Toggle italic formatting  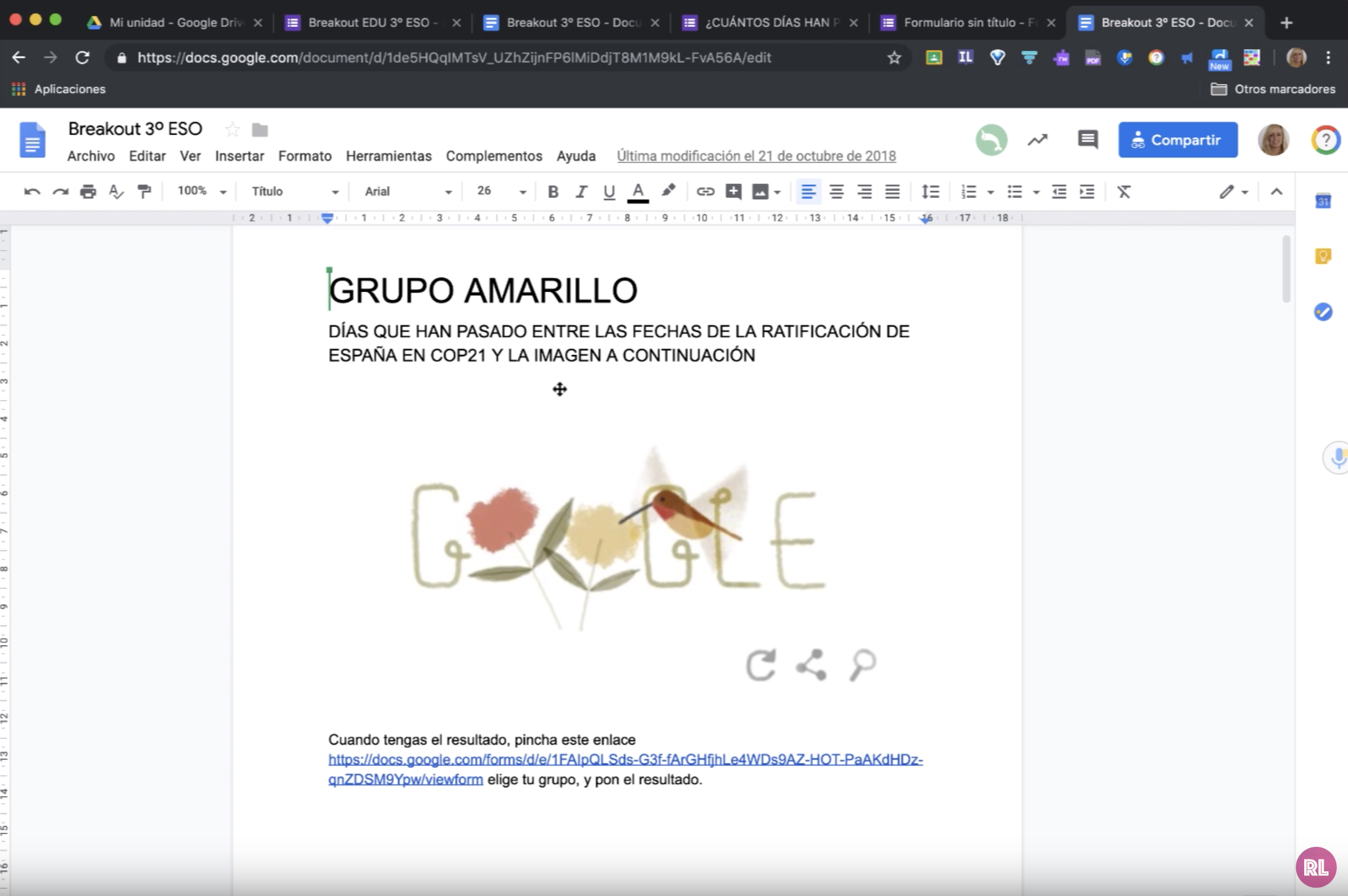(x=581, y=191)
